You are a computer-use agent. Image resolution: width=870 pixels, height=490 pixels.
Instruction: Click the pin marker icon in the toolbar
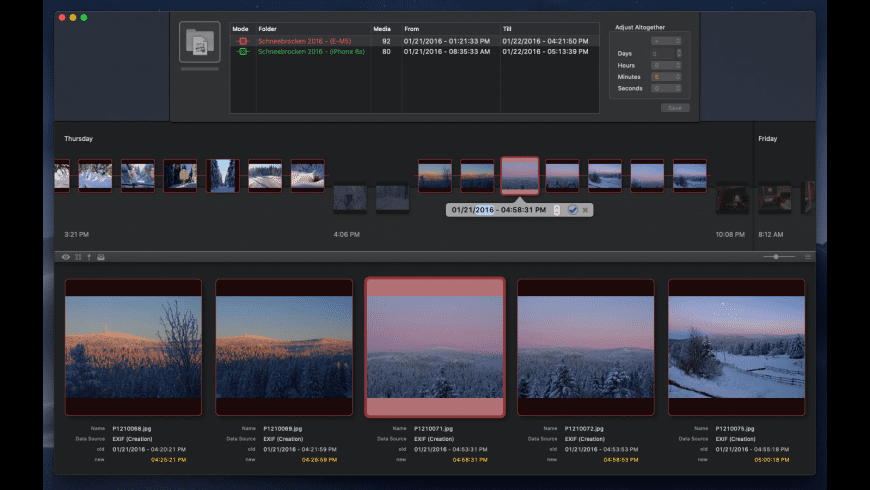[89, 257]
